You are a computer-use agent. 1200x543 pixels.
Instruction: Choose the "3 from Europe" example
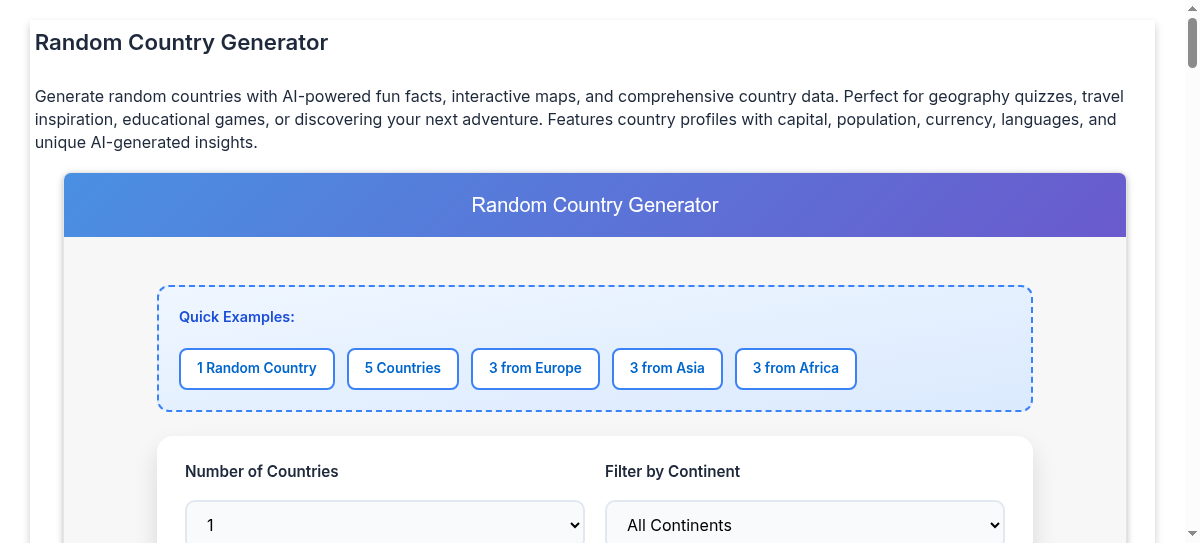(x=535, y=368)
